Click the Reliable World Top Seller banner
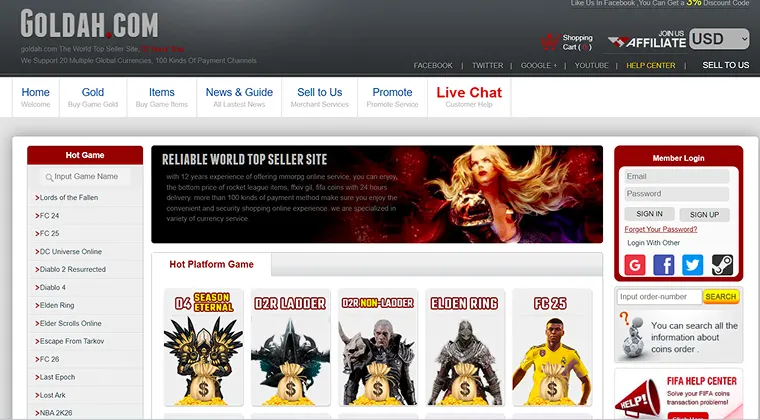The image size is (760, 420). click(377, 194)
